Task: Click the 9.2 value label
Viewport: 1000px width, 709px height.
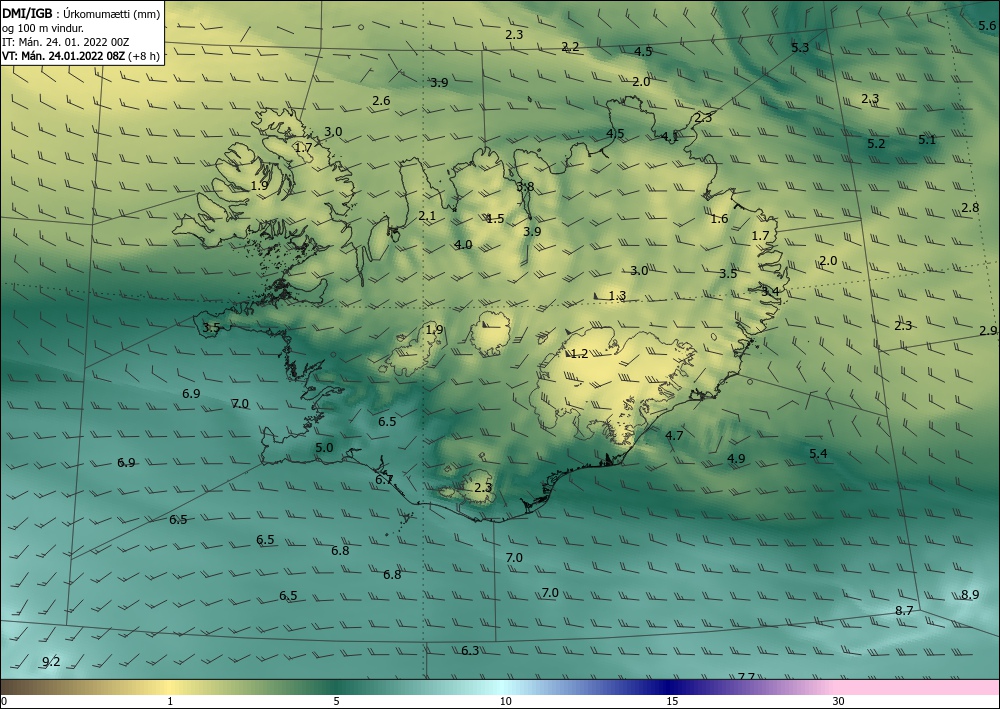Action: [x=51, y=662]
